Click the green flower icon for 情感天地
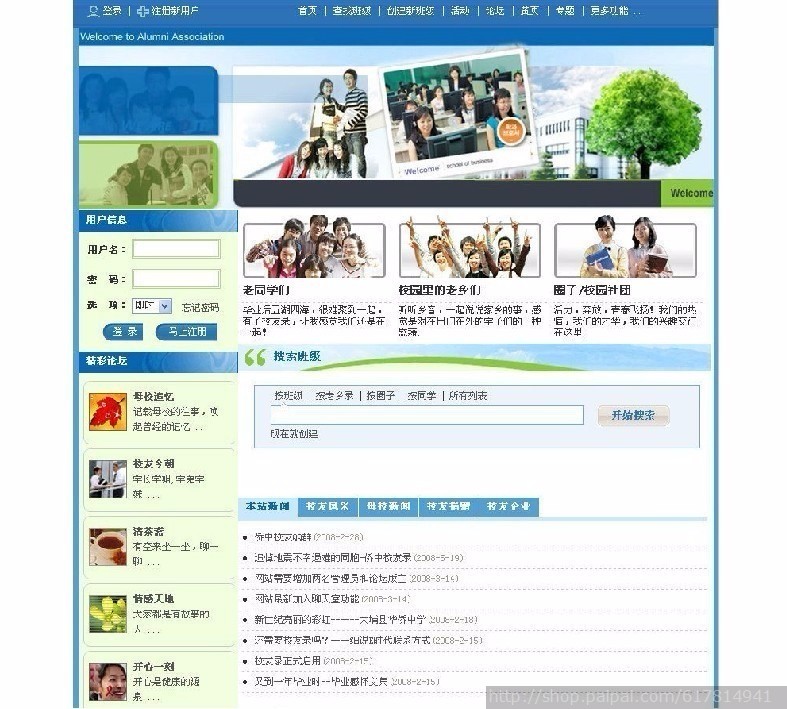Viewport: 787px width, 709px height. [x=107, y=614]
